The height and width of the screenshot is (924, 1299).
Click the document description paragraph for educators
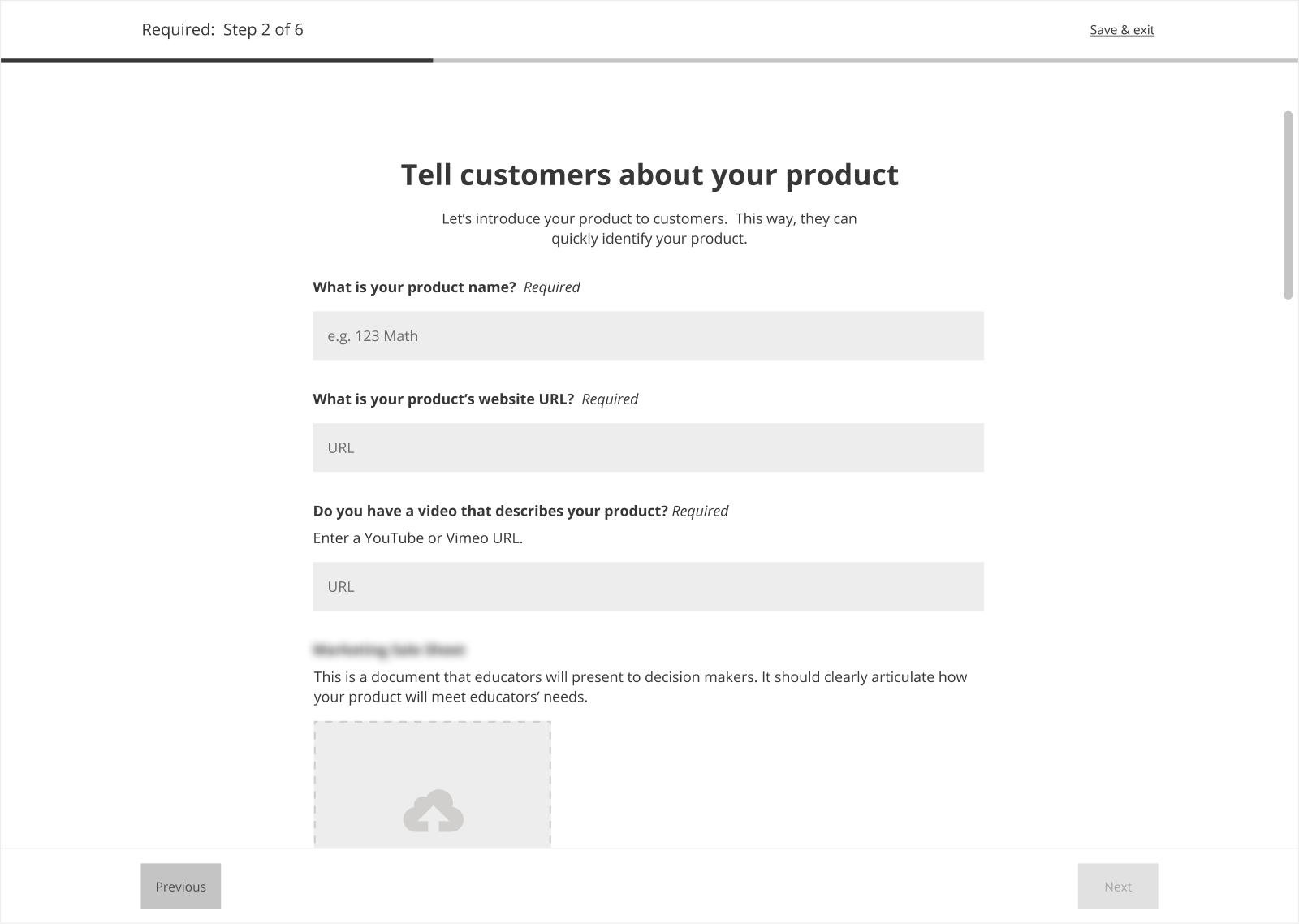coord(640,687)
